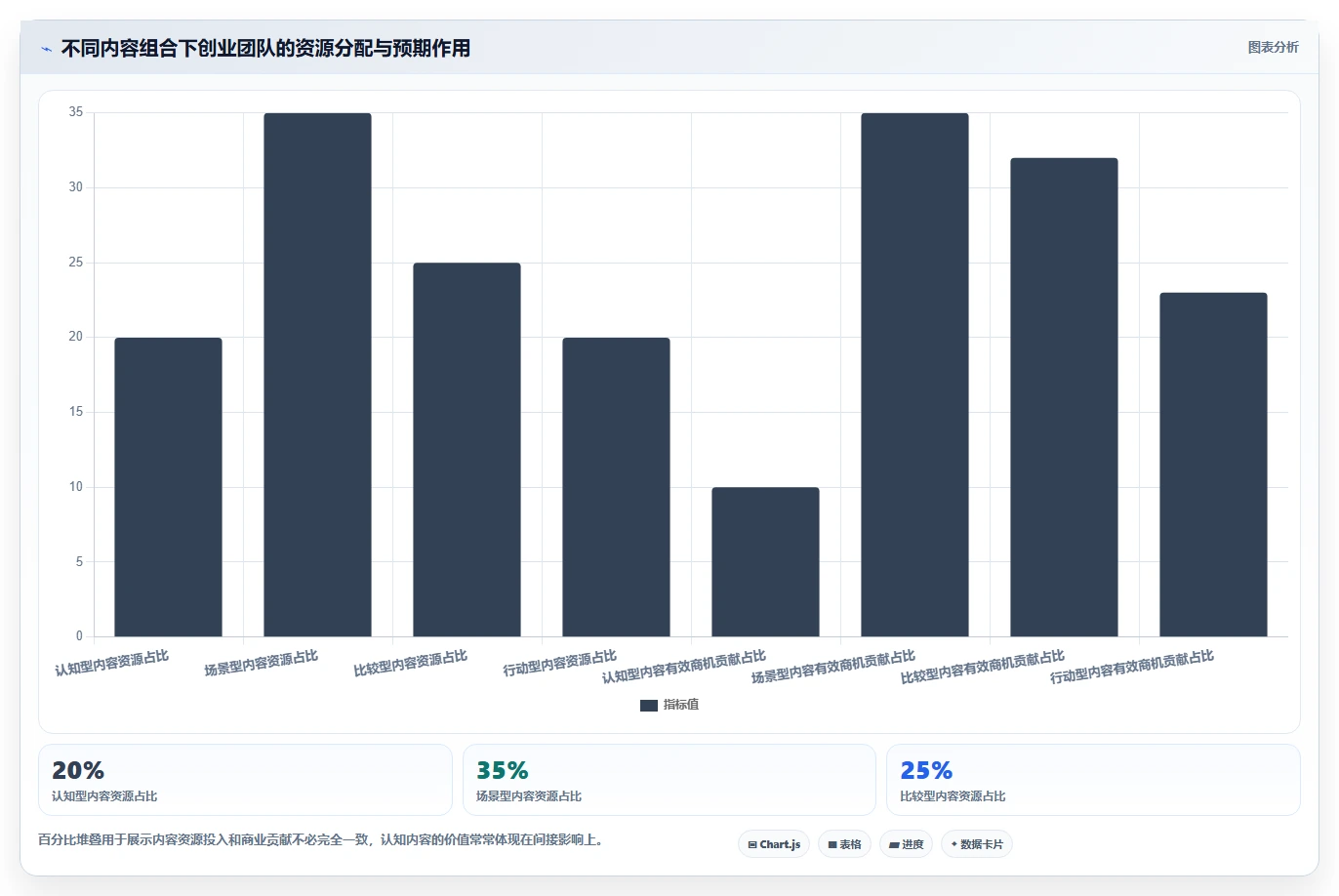Click the lightning icon beside the chart title
This screenshot has height=896, width=1339.
pos(46,49)
